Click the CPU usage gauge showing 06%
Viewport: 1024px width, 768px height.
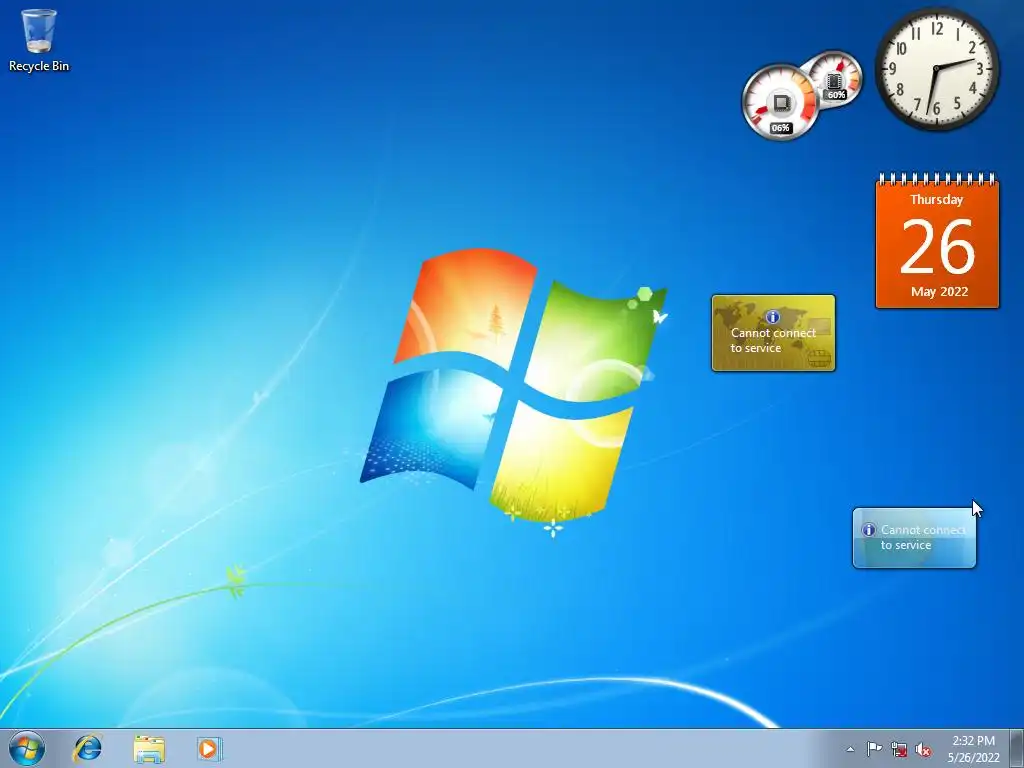tap(780, 103)
